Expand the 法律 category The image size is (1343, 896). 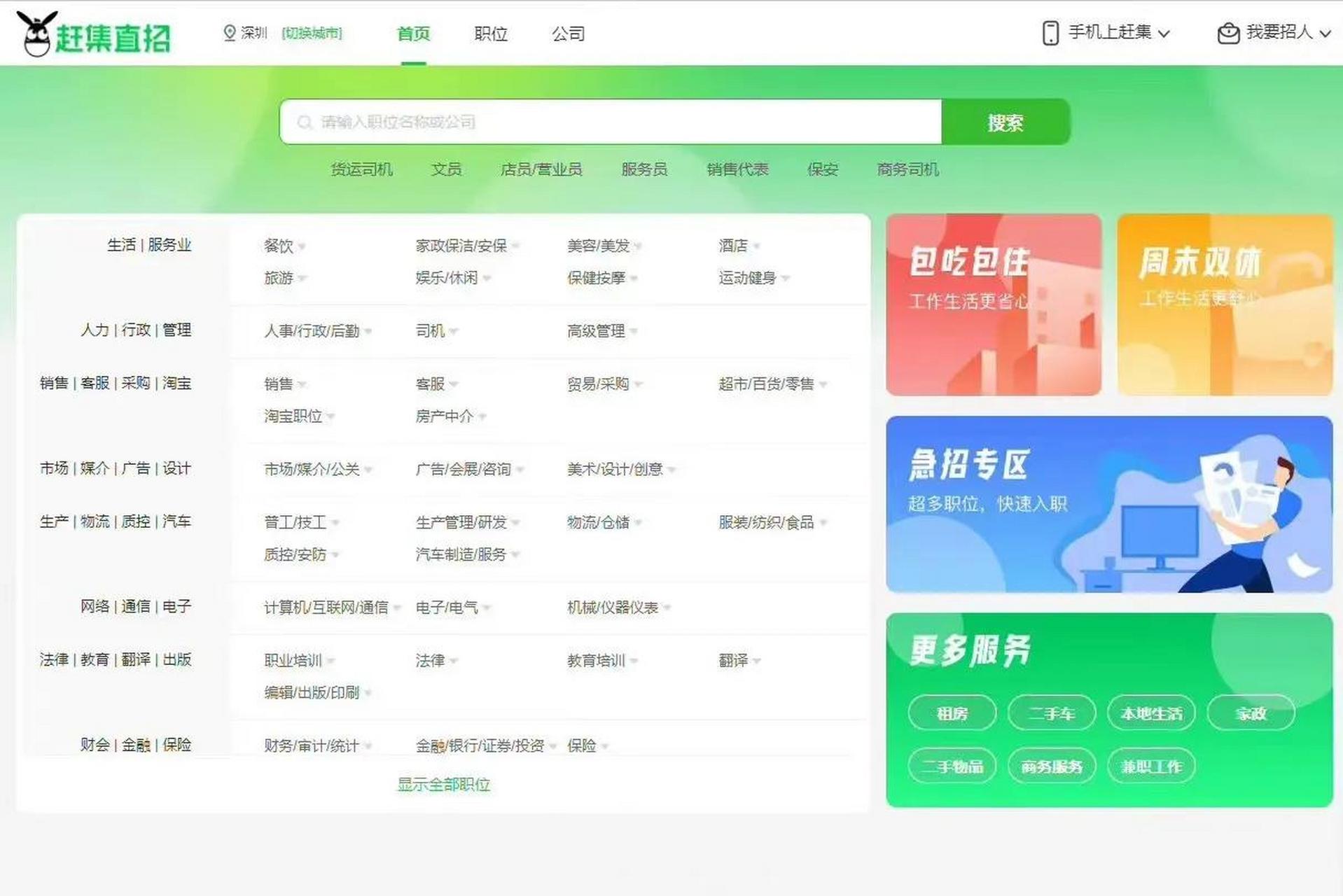436,661
